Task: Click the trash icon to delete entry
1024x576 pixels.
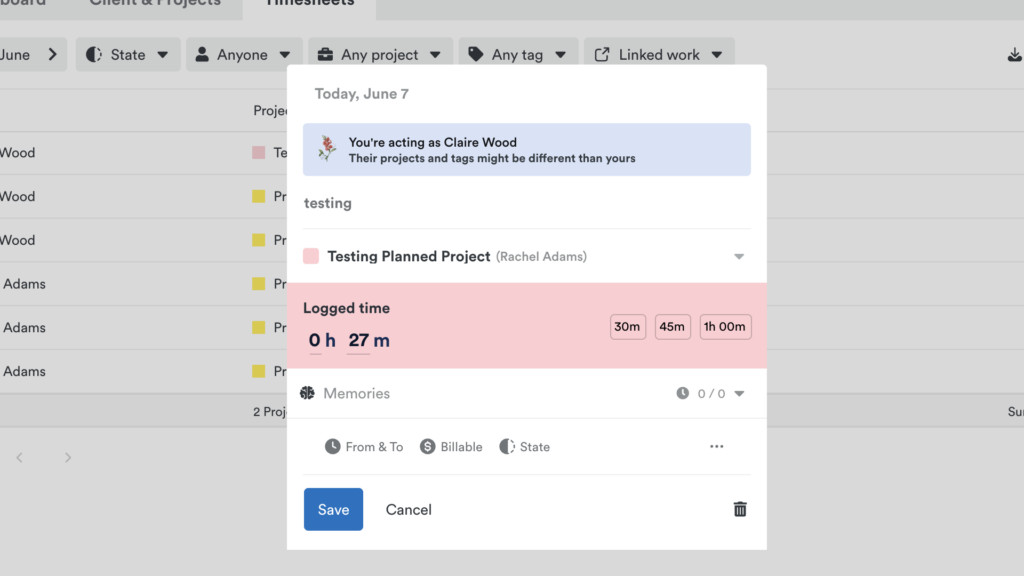Action: pyautogui.click(x=740, y=509)
